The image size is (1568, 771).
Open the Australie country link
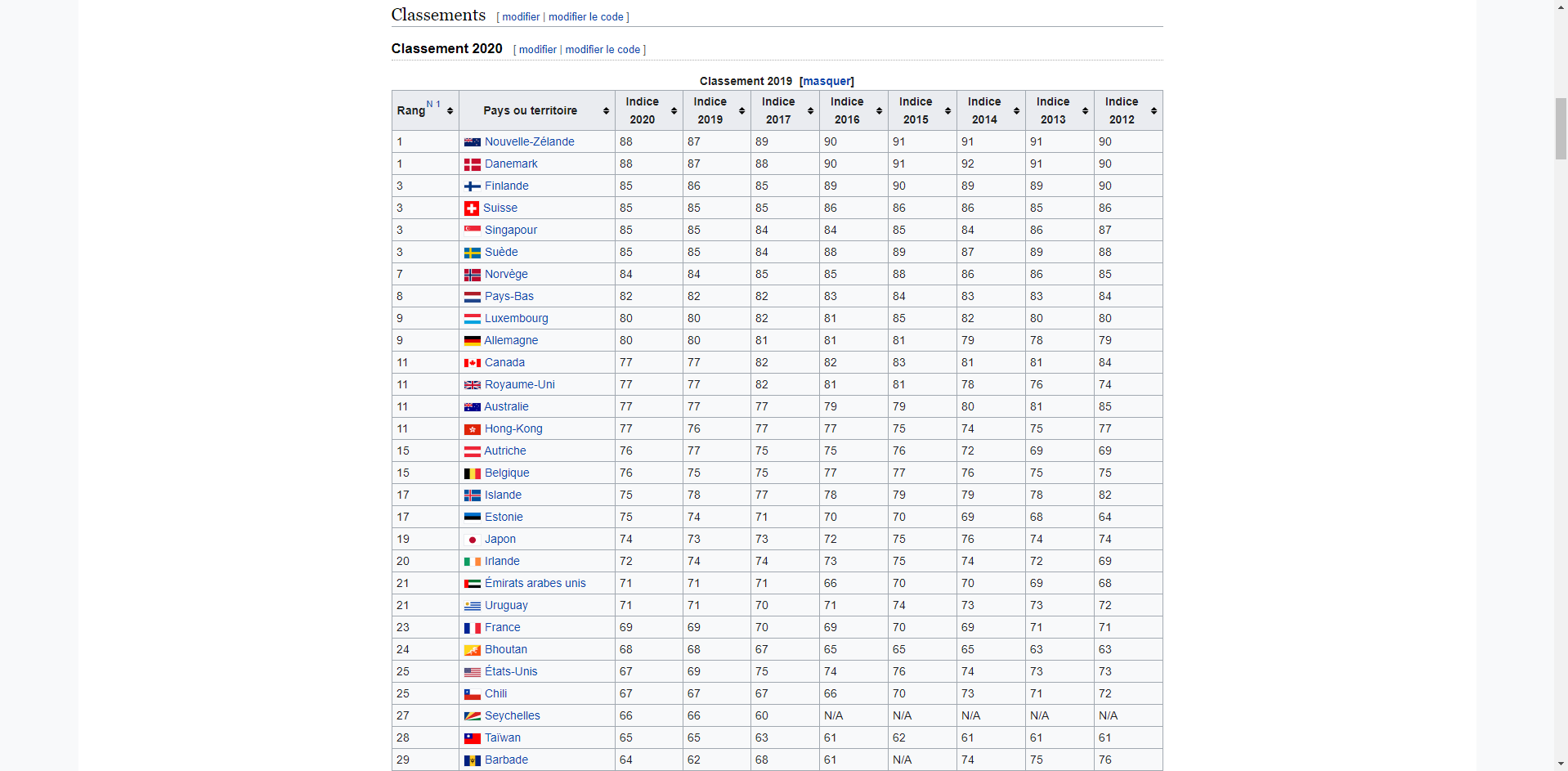click(506, 406)
